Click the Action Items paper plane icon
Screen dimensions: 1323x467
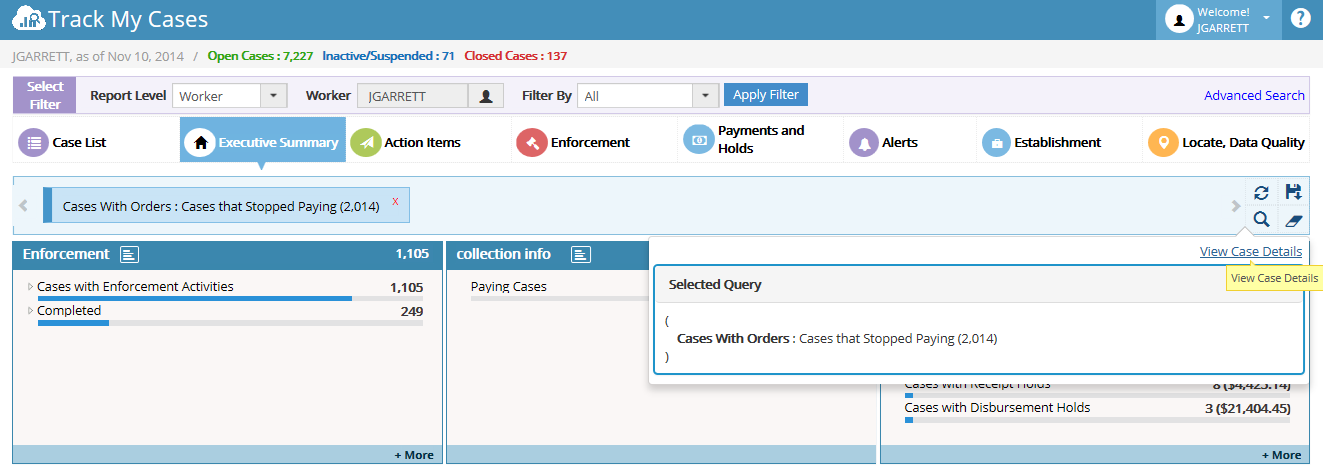(366, 142)
